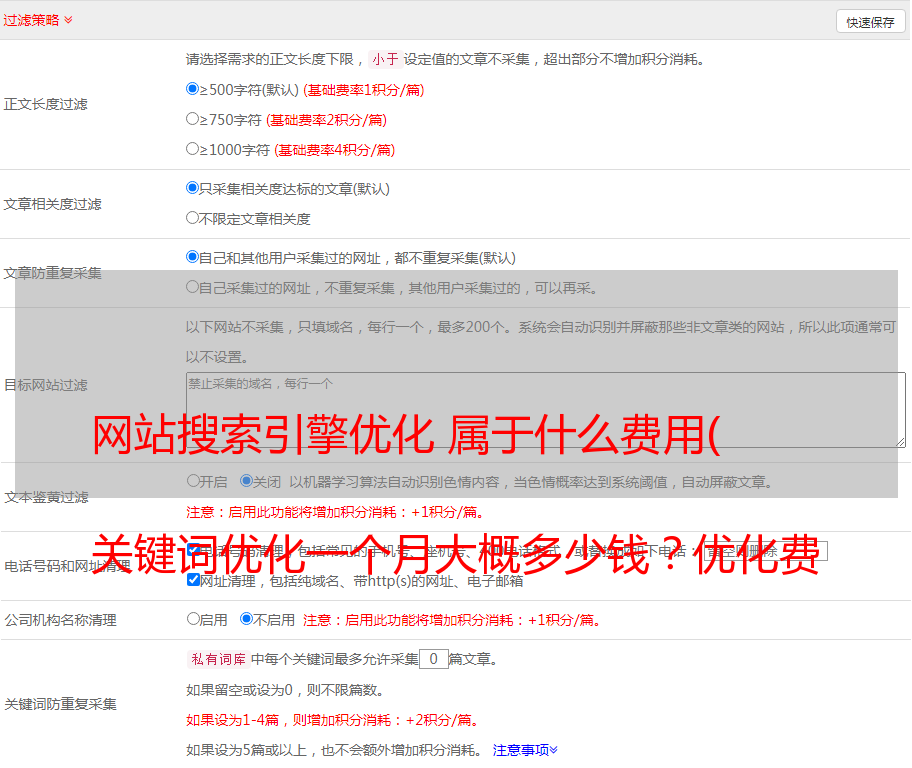Choose 不限定文章相关度 option
This screenshot has height=768, width=912.
click(193, 218)
